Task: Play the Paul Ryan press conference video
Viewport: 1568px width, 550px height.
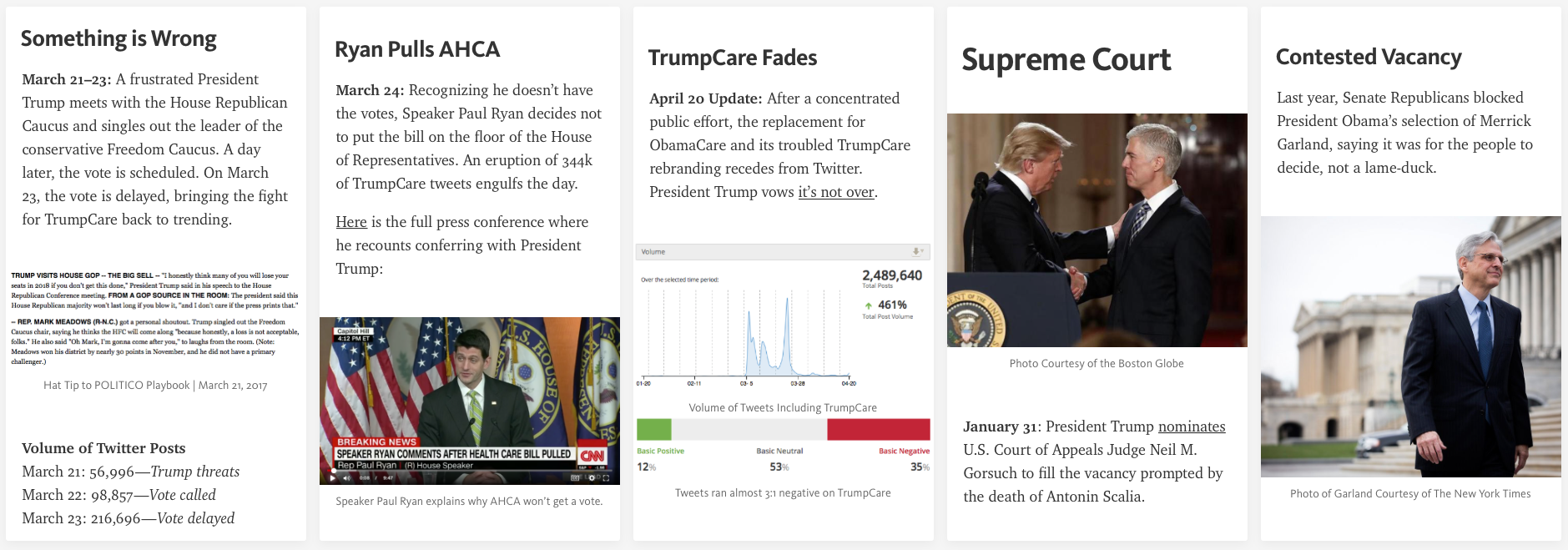Action: click(333, 478)
